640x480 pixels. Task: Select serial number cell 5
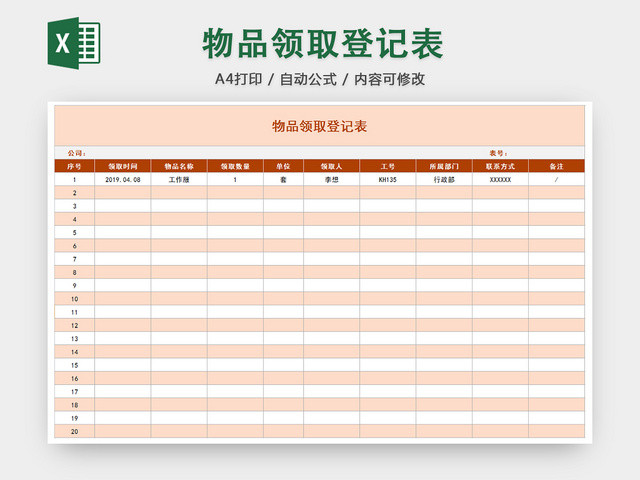tap(74, 232)
